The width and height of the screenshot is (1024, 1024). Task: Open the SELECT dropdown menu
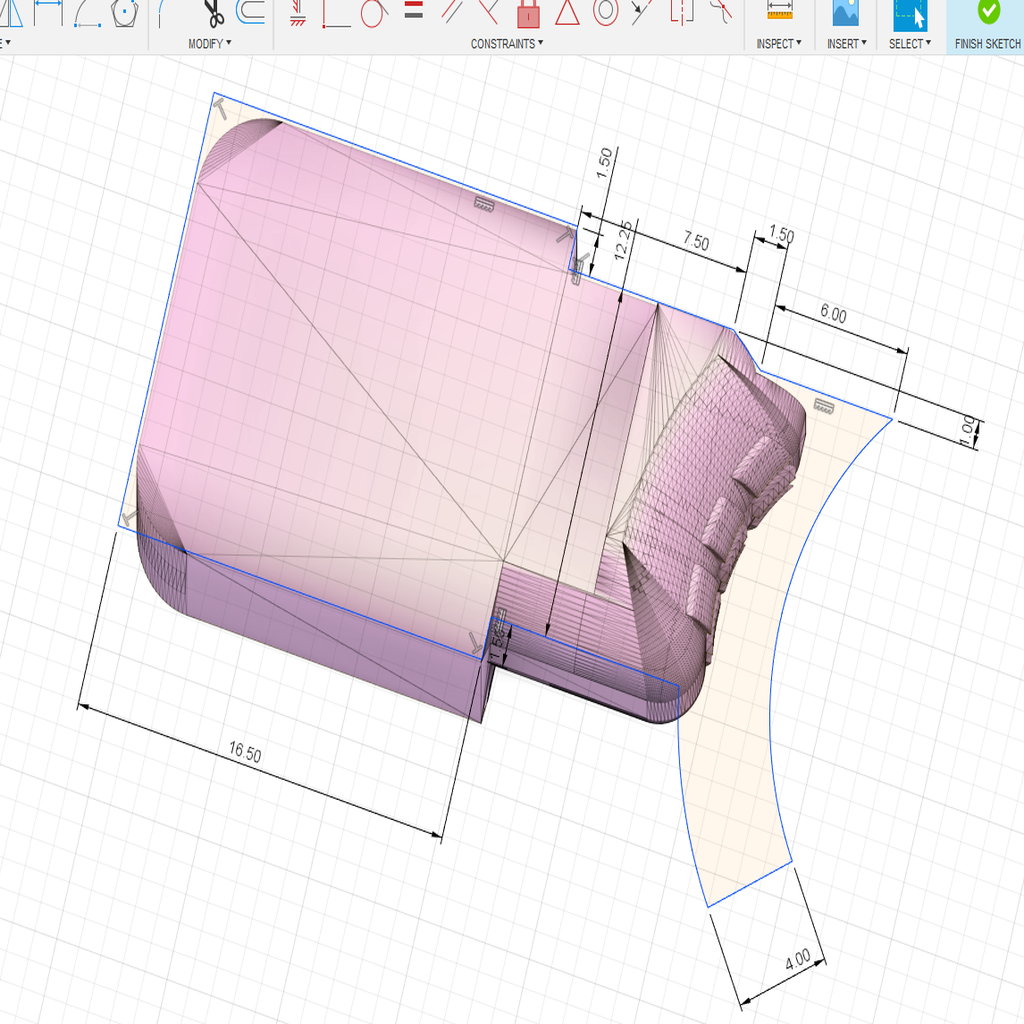(910, 44)
